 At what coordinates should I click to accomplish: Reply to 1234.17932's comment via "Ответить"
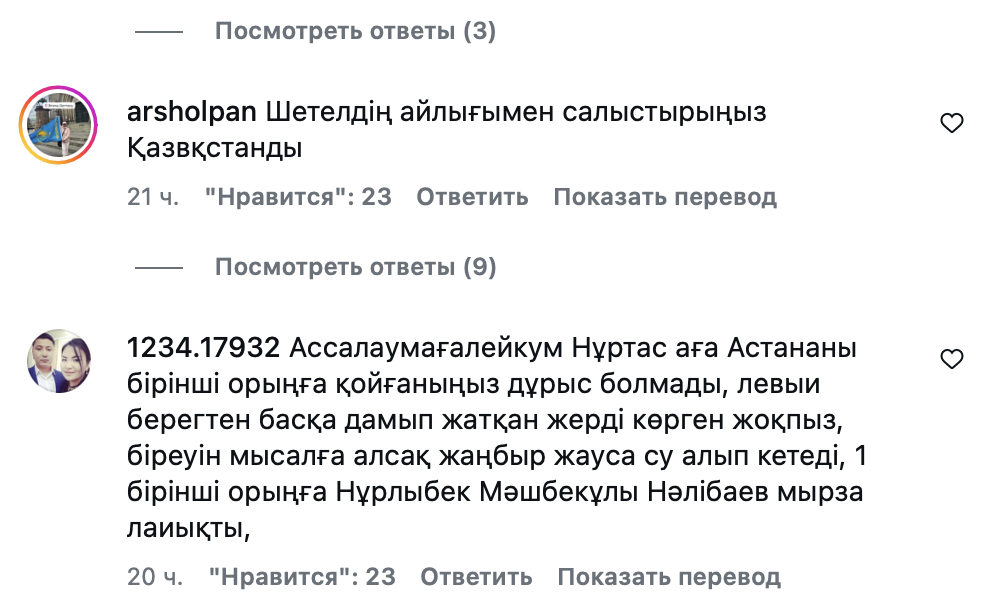click(x=476, y=577)
